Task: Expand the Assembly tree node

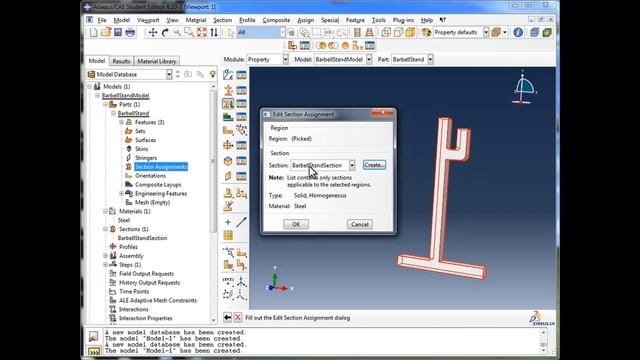Action: tap(106, 256)
